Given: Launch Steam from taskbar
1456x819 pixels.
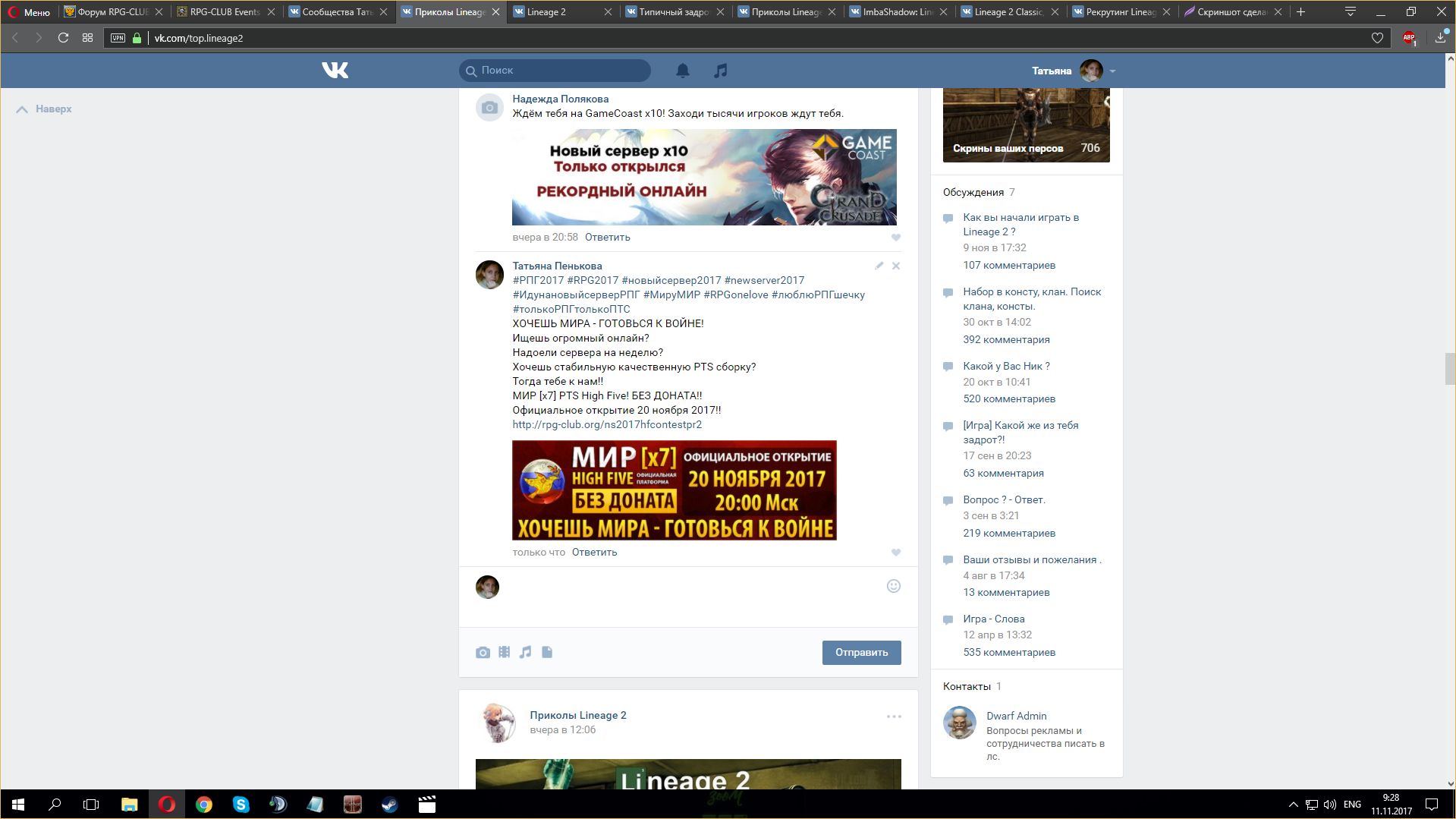Looking at the screenshot, I should pos(389,805).
